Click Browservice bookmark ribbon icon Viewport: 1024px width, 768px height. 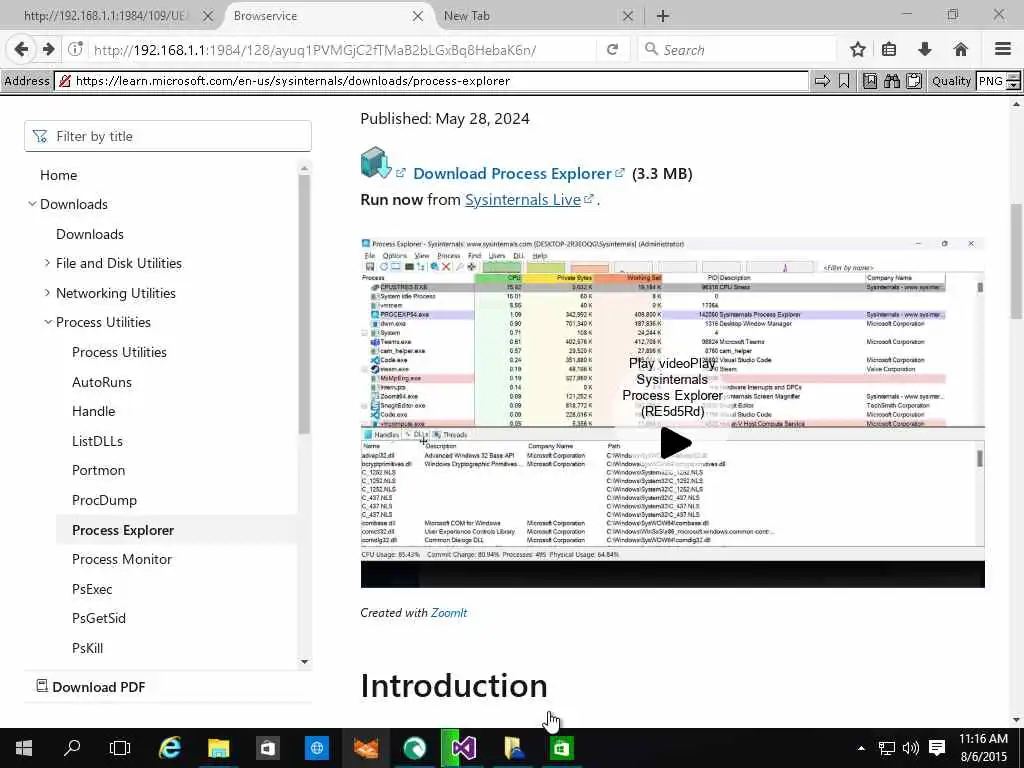click(x=844, y=81)
